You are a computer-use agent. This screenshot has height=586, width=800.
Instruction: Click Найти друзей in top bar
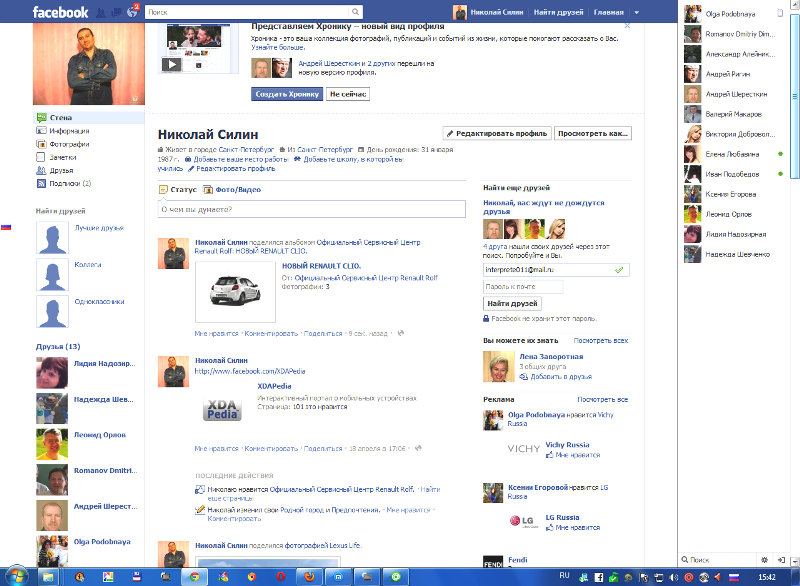tap(558, 12)
